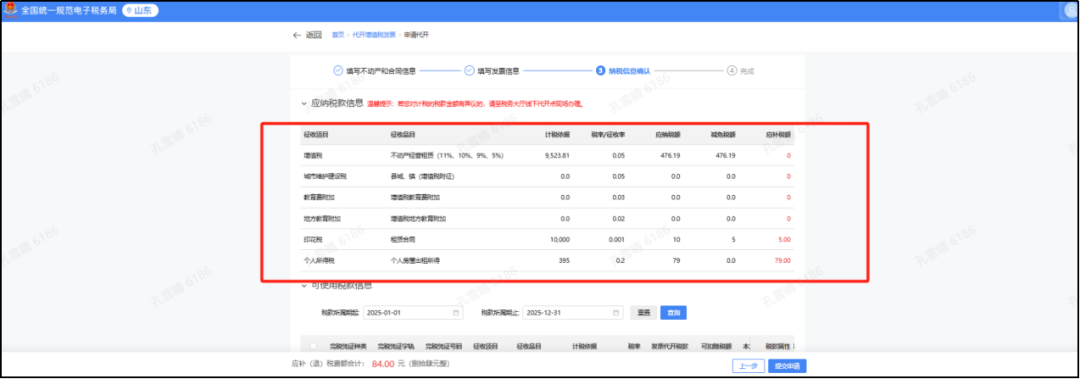Click the red 5.00 amount
The image size is (1080, 379).
785,240
